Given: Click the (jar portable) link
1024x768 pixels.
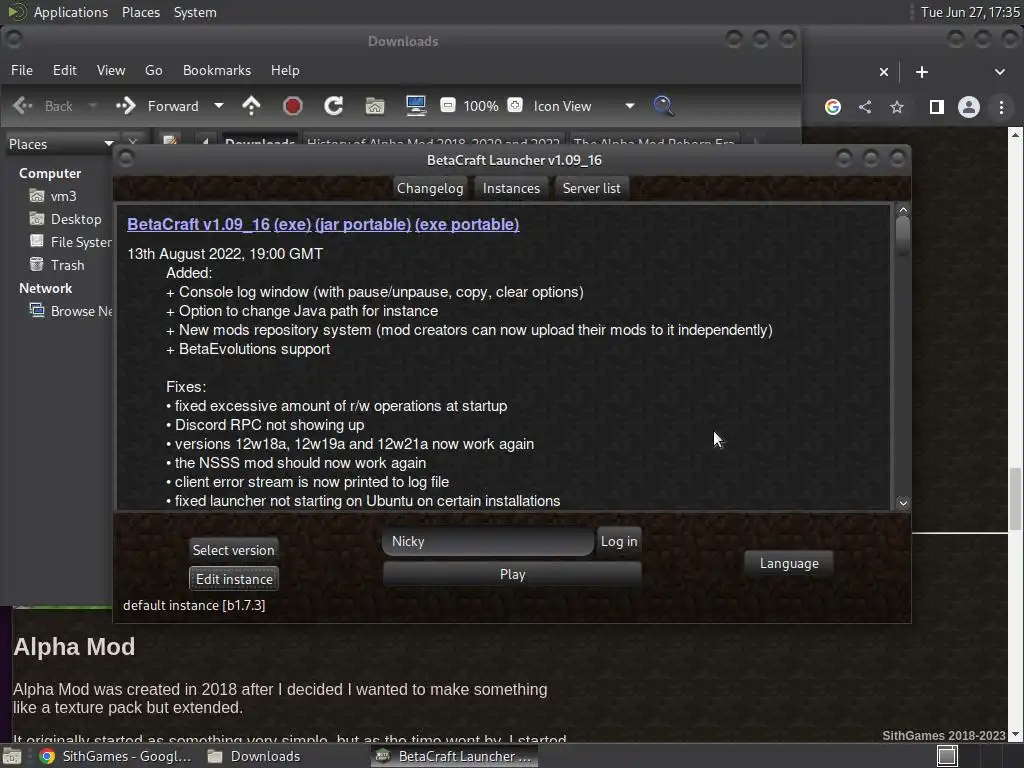Looking at the screenshot, I should [x=363, y=224].
